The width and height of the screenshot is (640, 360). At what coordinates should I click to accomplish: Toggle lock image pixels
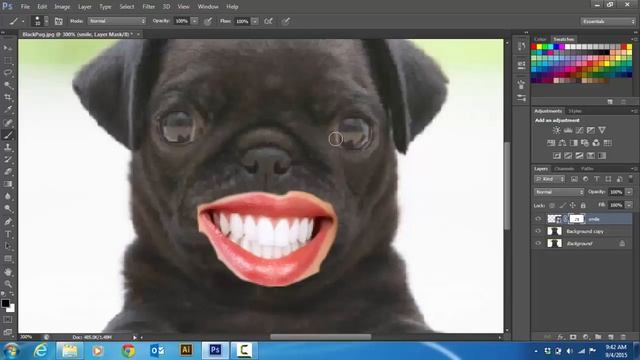pos(562,205)
